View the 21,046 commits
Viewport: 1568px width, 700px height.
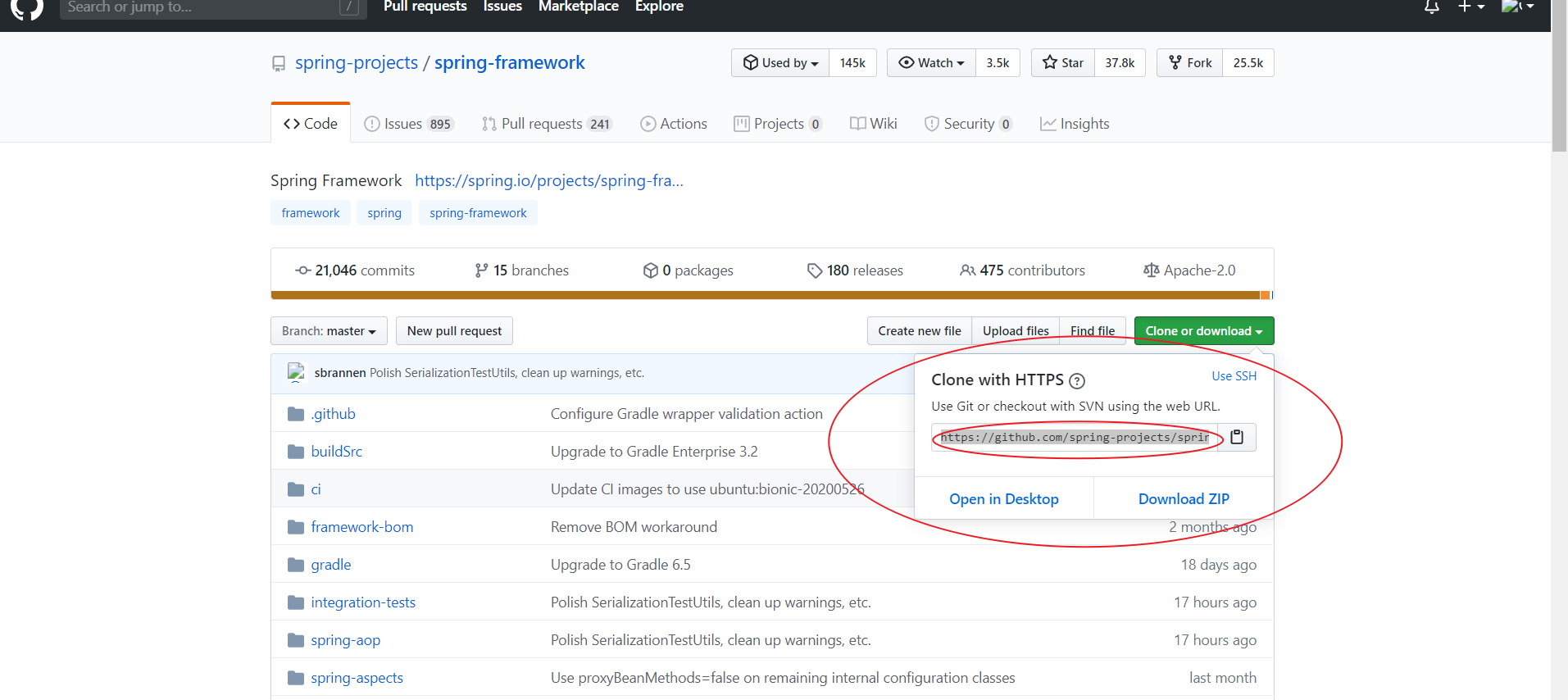click(x=355, y=270)
